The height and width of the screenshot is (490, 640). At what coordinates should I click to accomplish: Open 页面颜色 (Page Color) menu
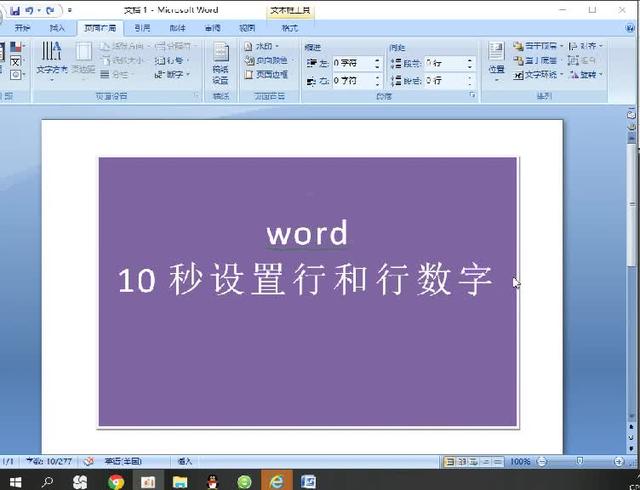pyautogui.click(x=269, y=60)
